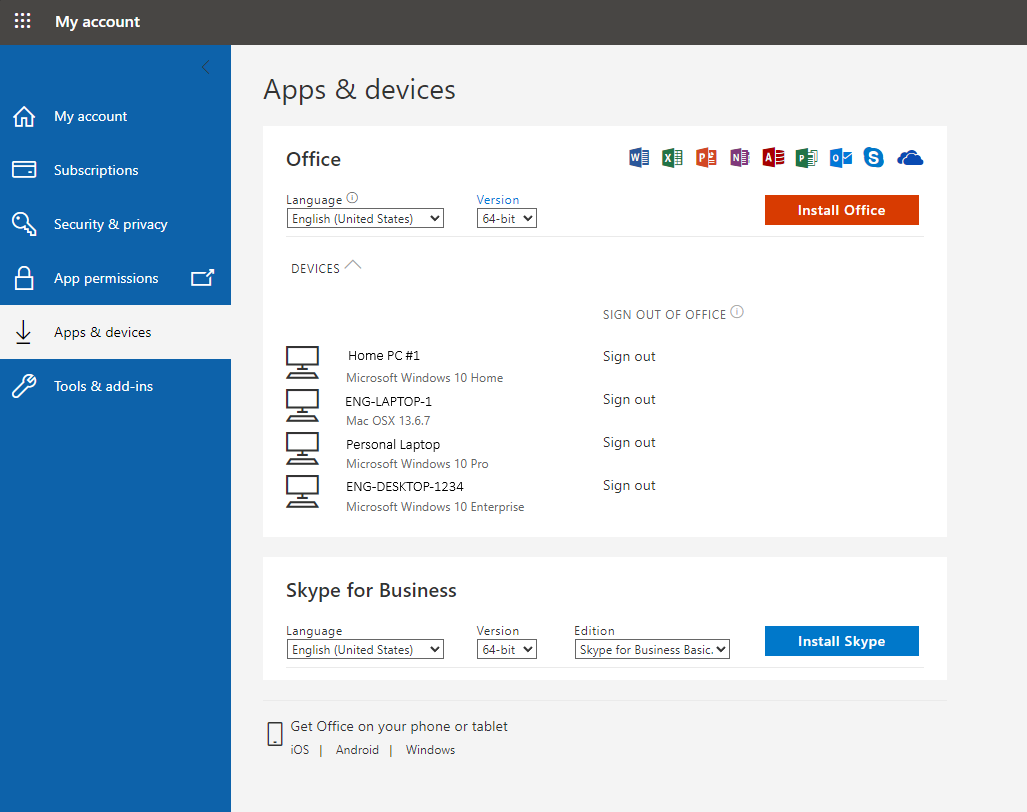Click the computer icon for ENG-DESKTOP-1234

[x=303, y=492]
